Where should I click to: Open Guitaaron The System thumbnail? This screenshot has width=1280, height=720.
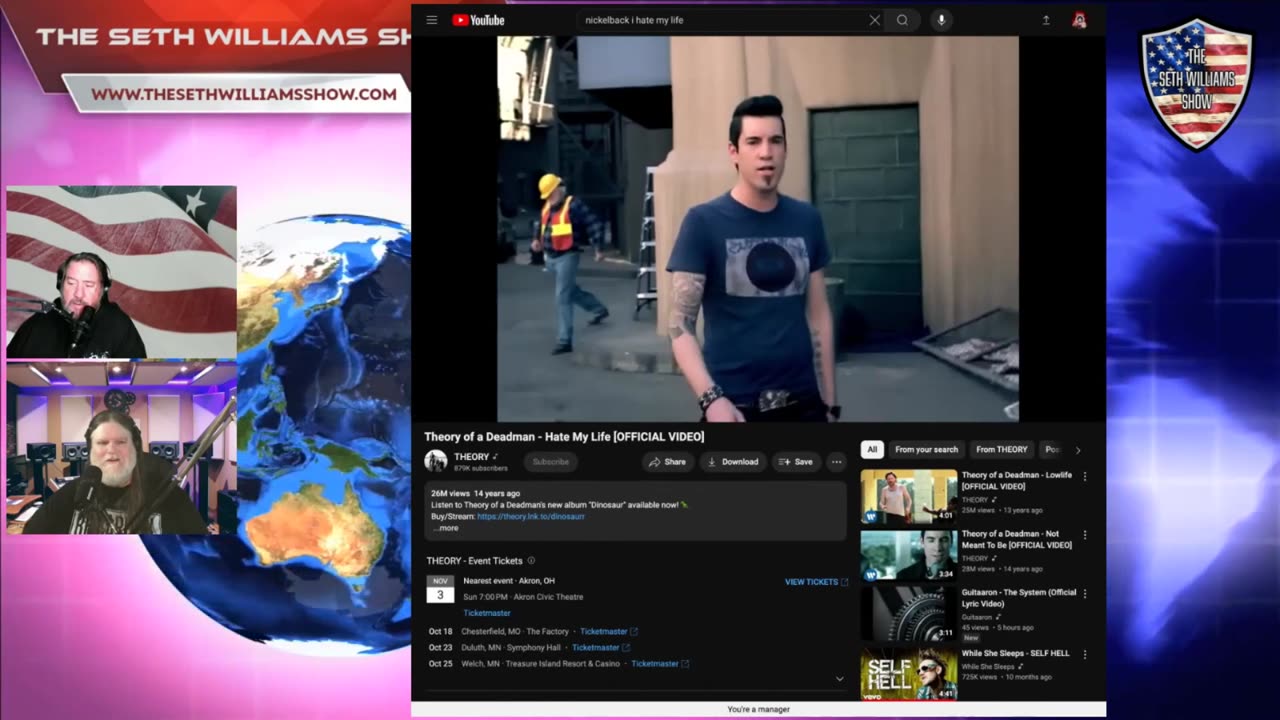point(909,614)
